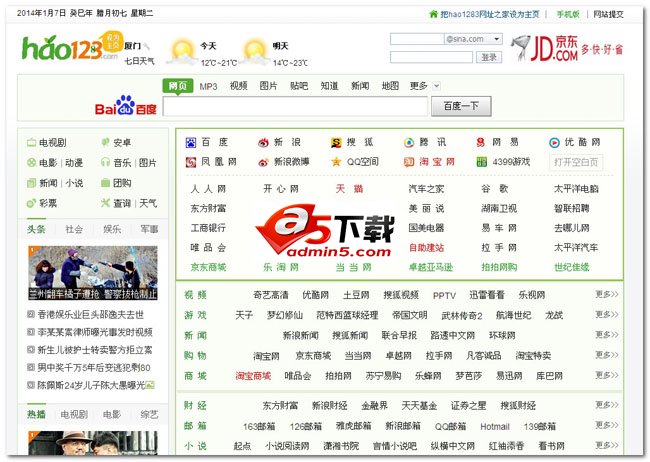Viewport: 650px width, 462px height.
Task: Click the 打开空白页 box
Action: [x=576, y=162]
